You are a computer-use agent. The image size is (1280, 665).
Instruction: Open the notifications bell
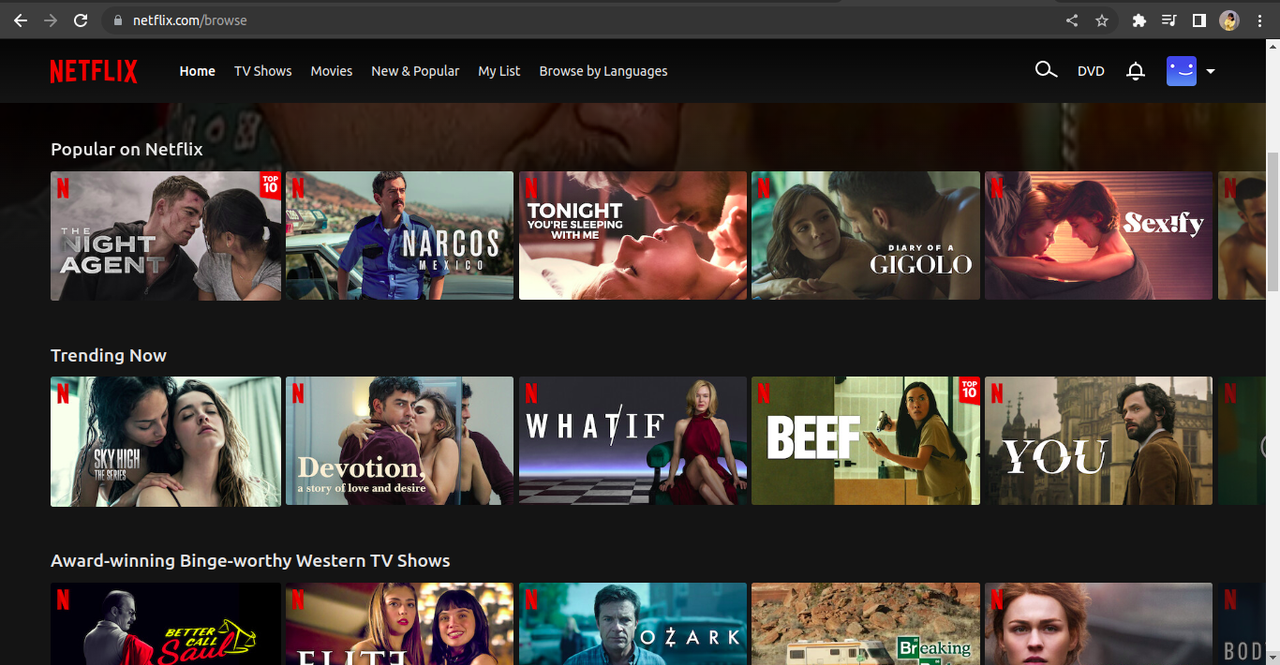1135,71
